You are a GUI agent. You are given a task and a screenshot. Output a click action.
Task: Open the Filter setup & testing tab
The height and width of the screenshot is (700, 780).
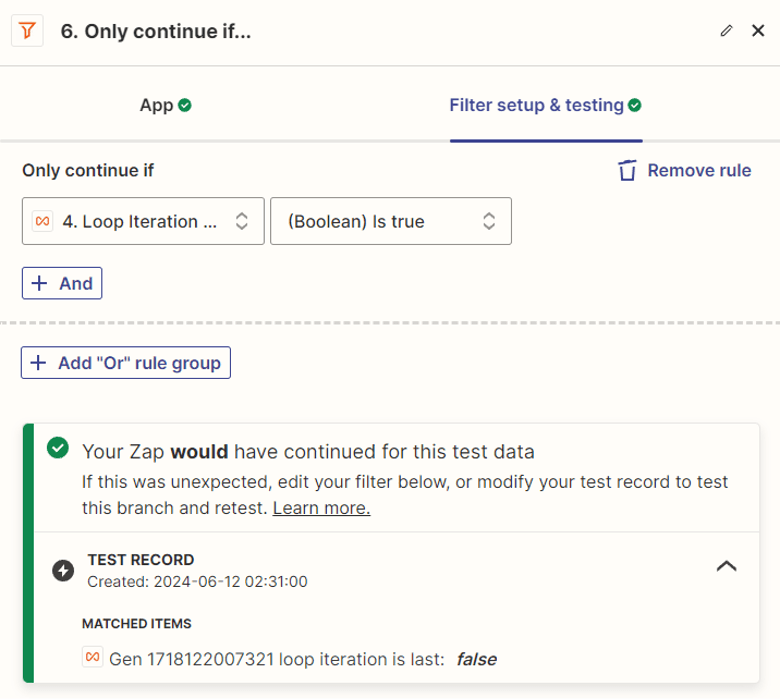click(x=536, y=105)
